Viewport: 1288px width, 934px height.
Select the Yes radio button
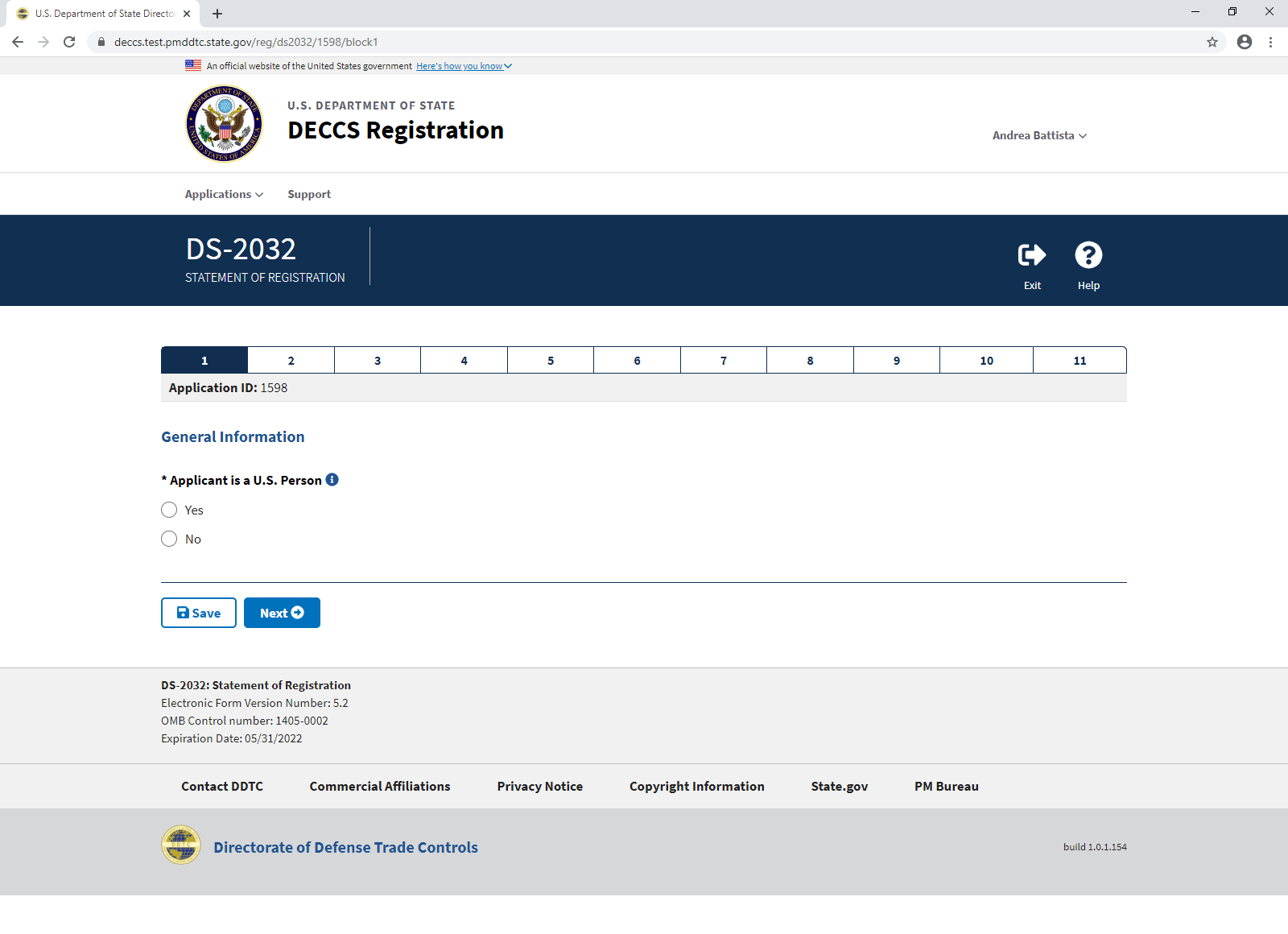169,510
